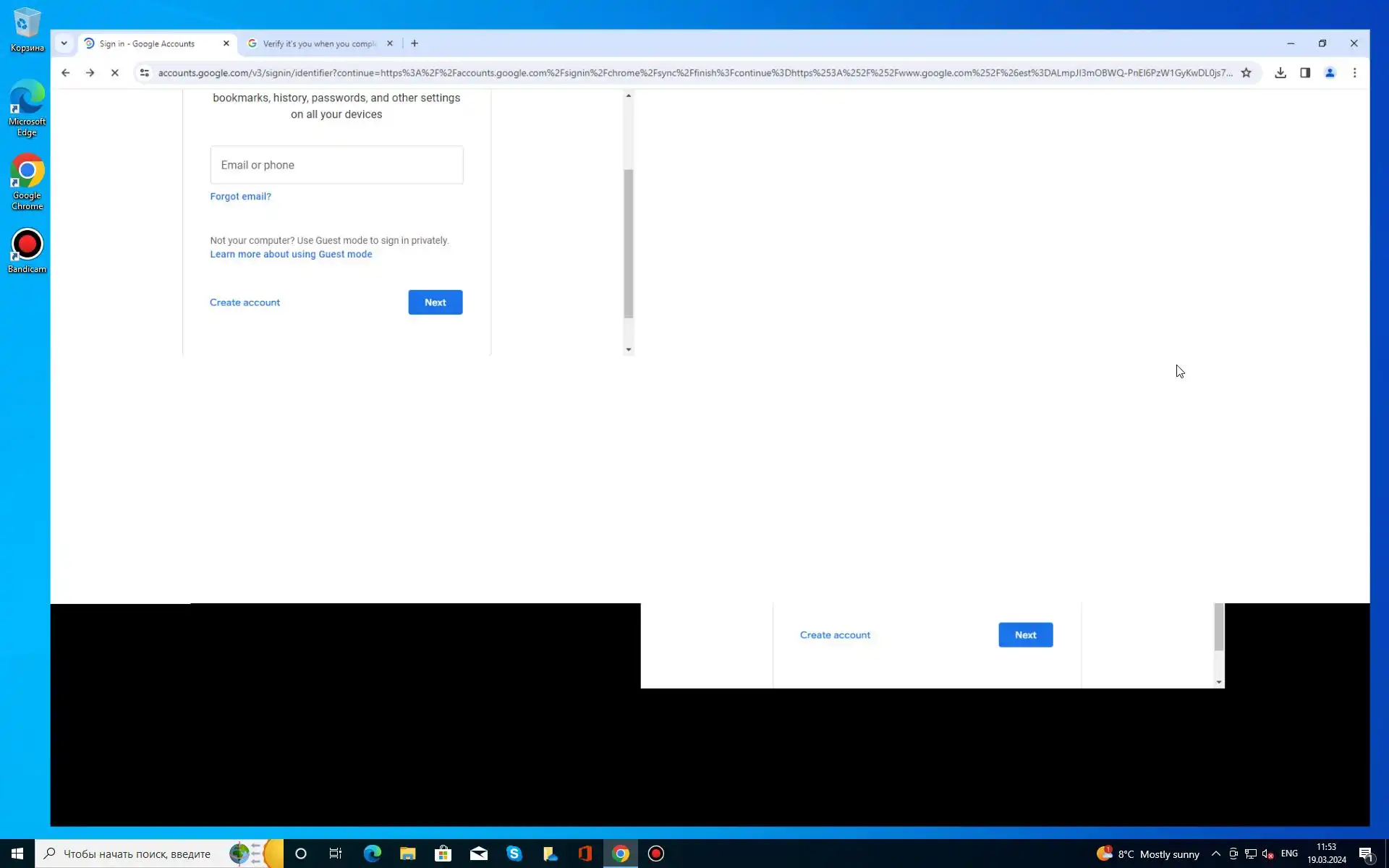Click the Forgot email? link
This screenshot has width=1389, height=868.
240,196
